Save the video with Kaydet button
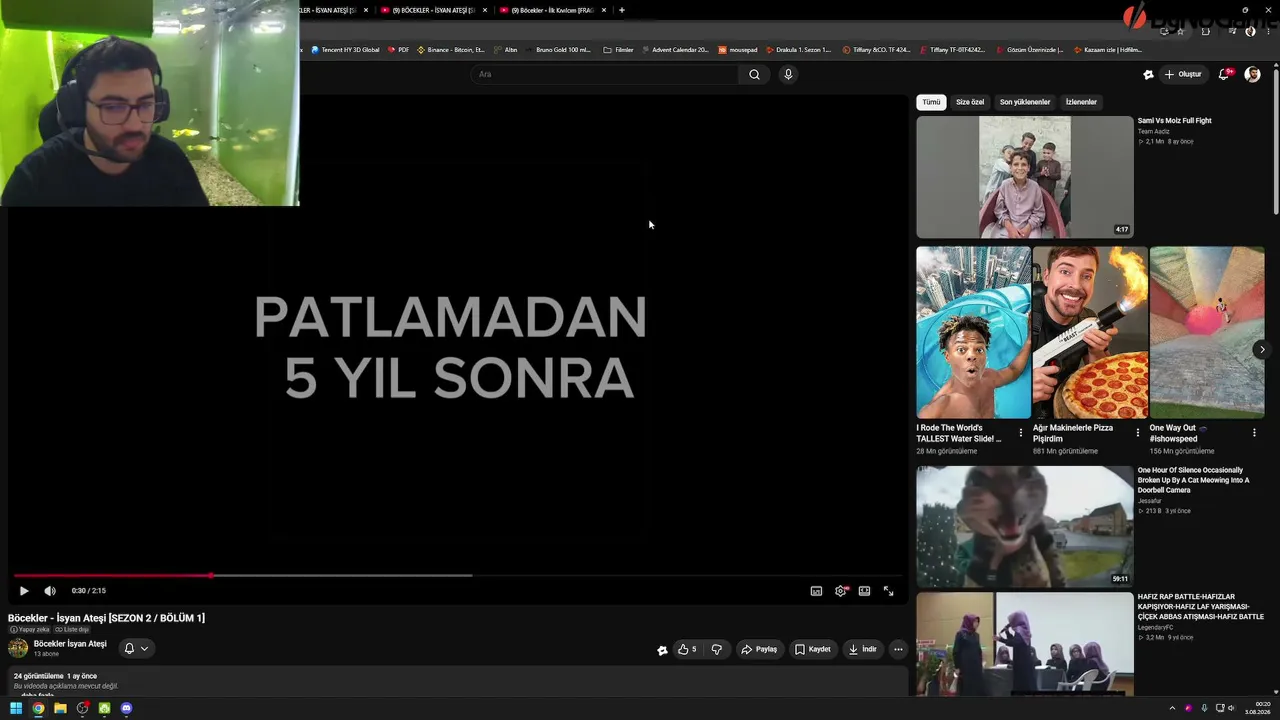The image size is (1280, 720). [x=813, y=649]
